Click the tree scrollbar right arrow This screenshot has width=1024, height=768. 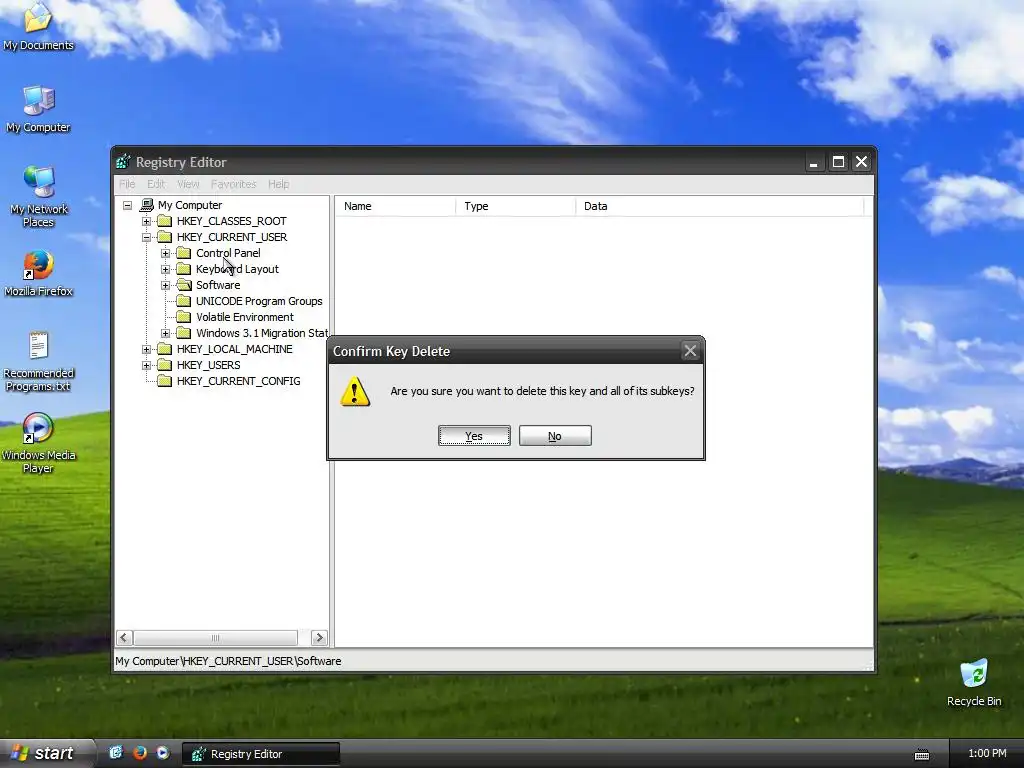pos(319,637)
